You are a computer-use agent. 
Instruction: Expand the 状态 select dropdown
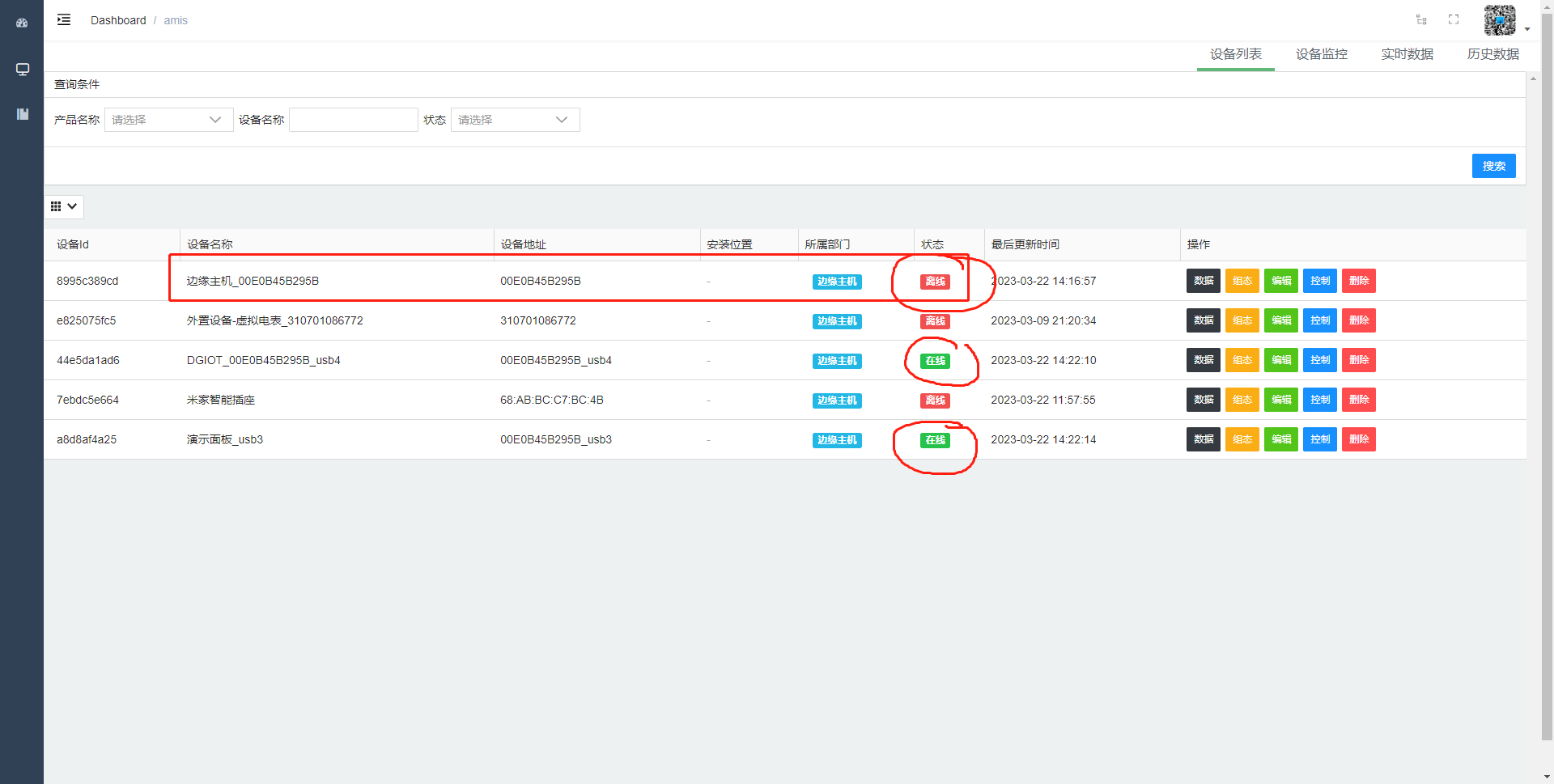point(515,120)
